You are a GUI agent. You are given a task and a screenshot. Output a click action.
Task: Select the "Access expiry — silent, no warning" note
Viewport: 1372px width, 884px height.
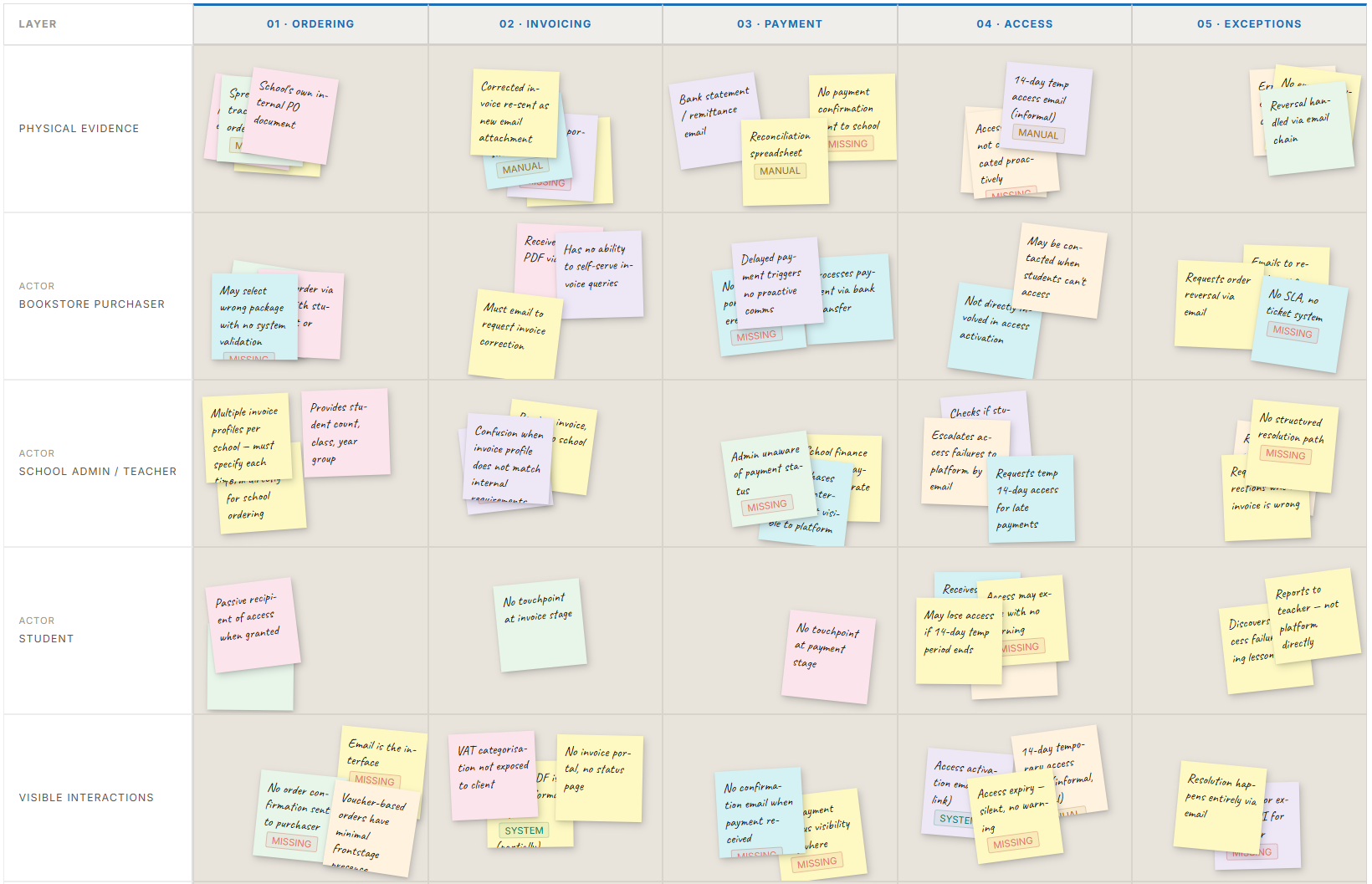click(x=1016, y=817)
